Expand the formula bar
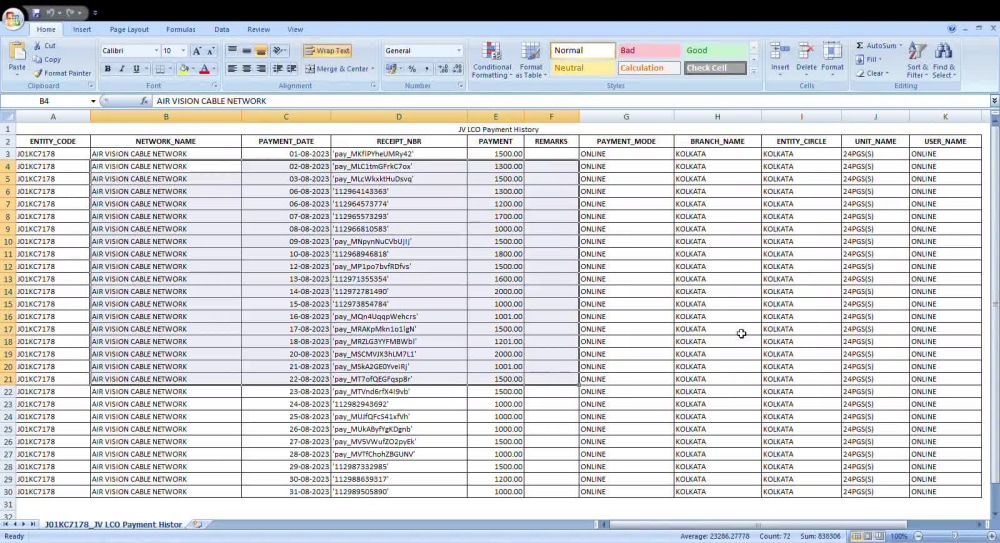The height and width of the screenshot is (543, 1000). (x=994, y=101)
